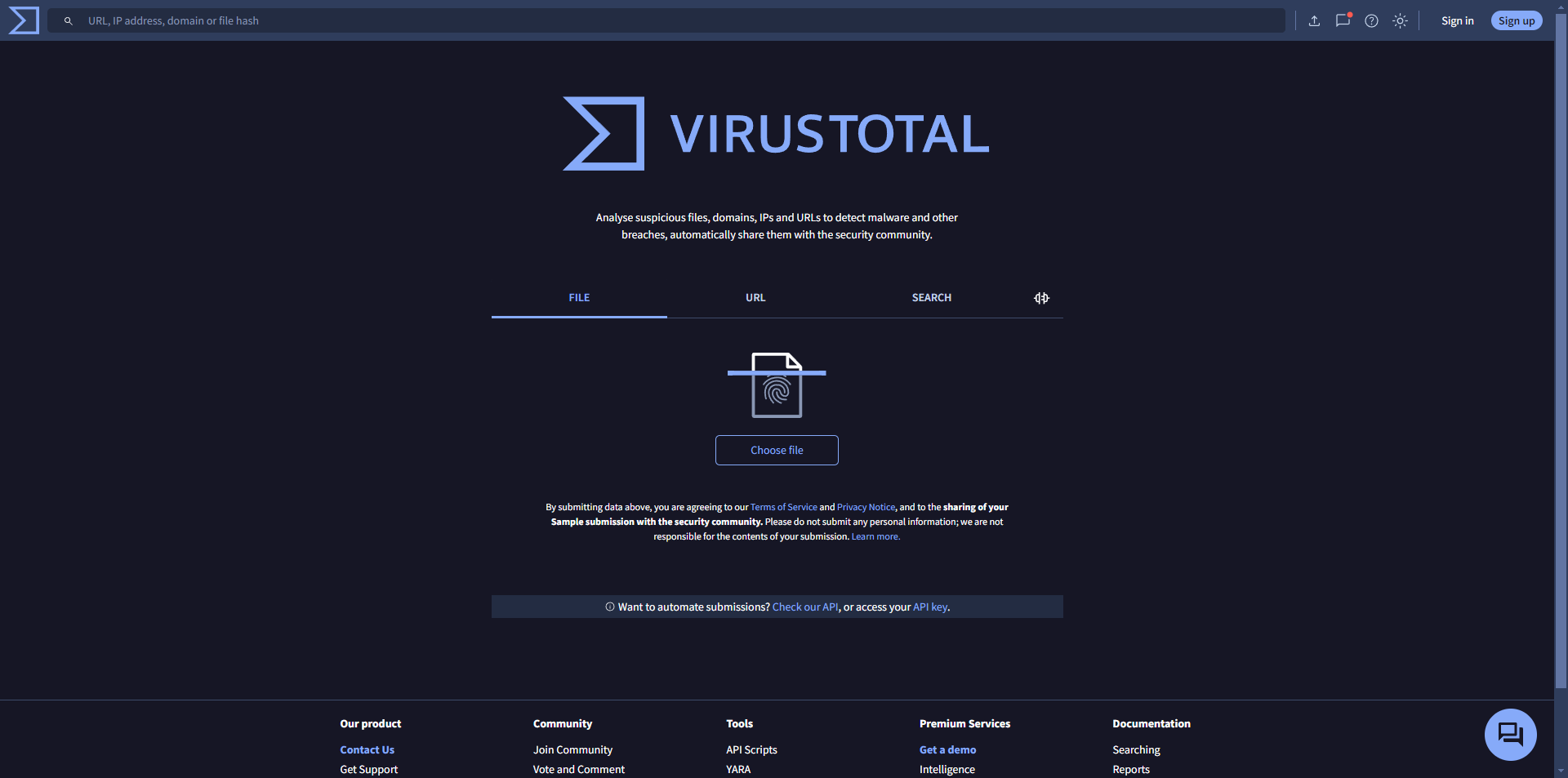Click the scrollbar down arrow
Screen dimensions: 1568x778
[x=1561, y=771]
